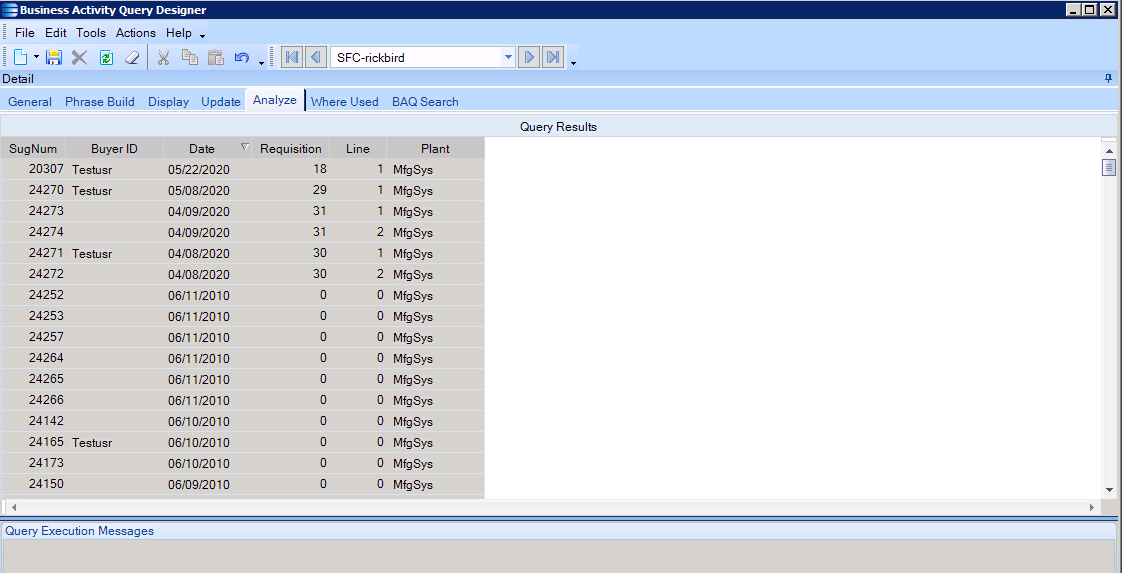Click the New document icon

21,57
